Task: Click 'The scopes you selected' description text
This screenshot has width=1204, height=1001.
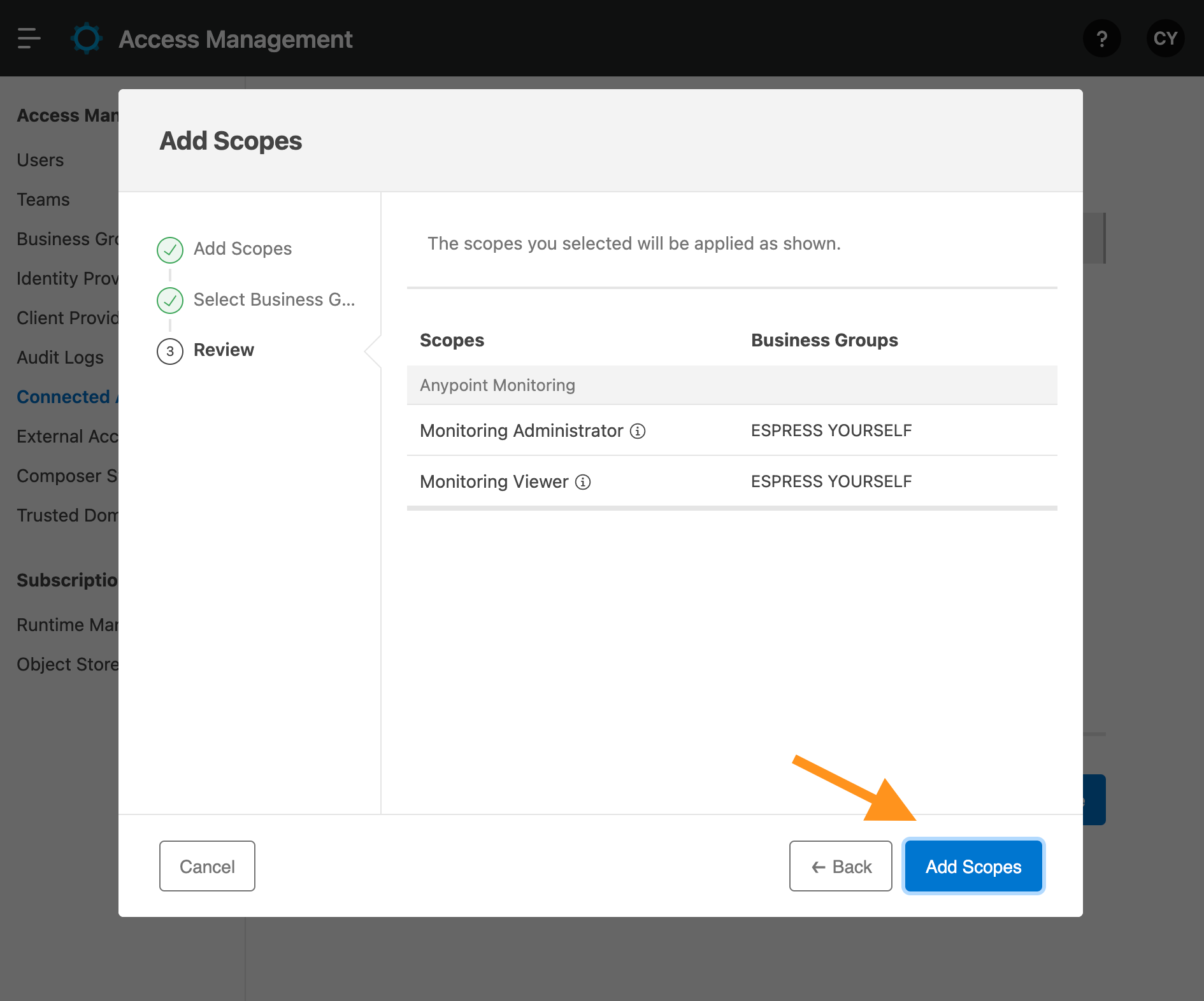Action: pos(634,243)
